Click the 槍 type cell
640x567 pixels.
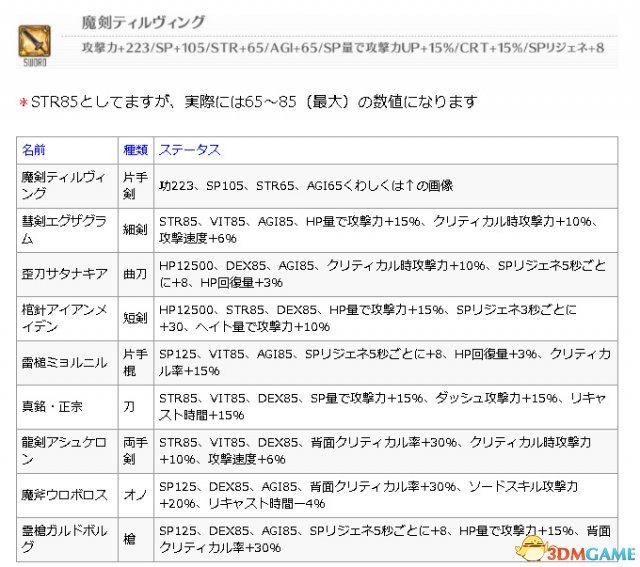136,539
